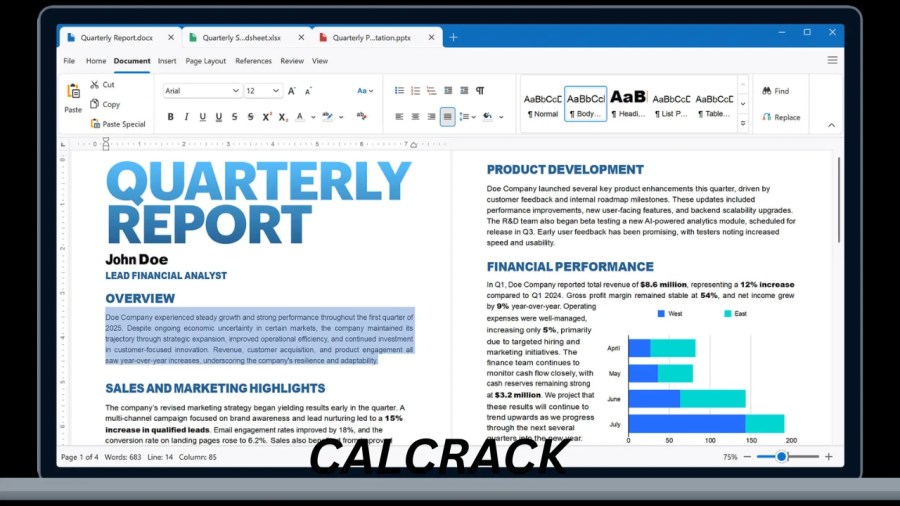The width and height of the screenshot is (900, 506).
Task: Toggle show paragraph marks
Action: [x=480, y=91]
